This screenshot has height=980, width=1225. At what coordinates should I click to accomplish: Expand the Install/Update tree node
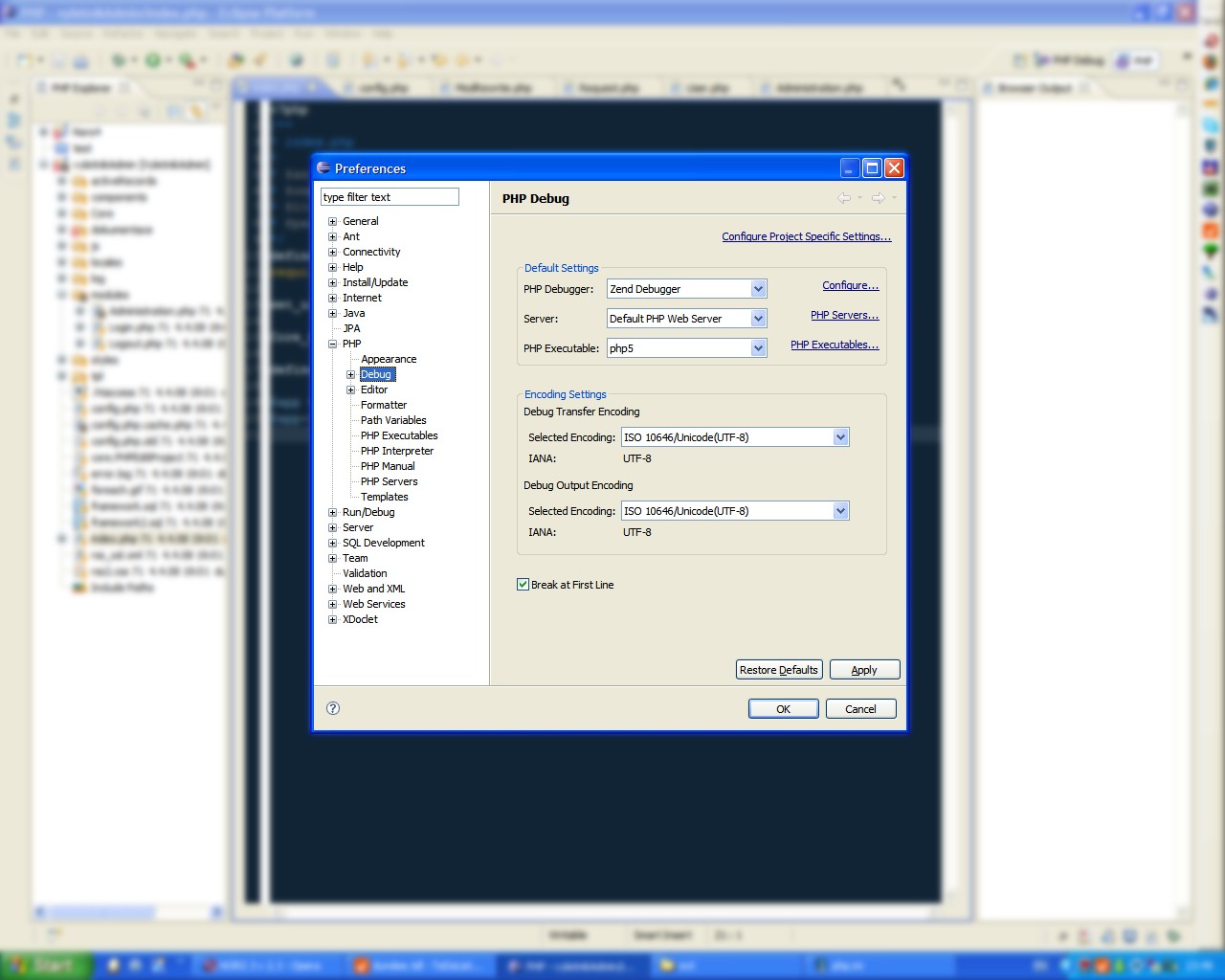click(332, 282)
